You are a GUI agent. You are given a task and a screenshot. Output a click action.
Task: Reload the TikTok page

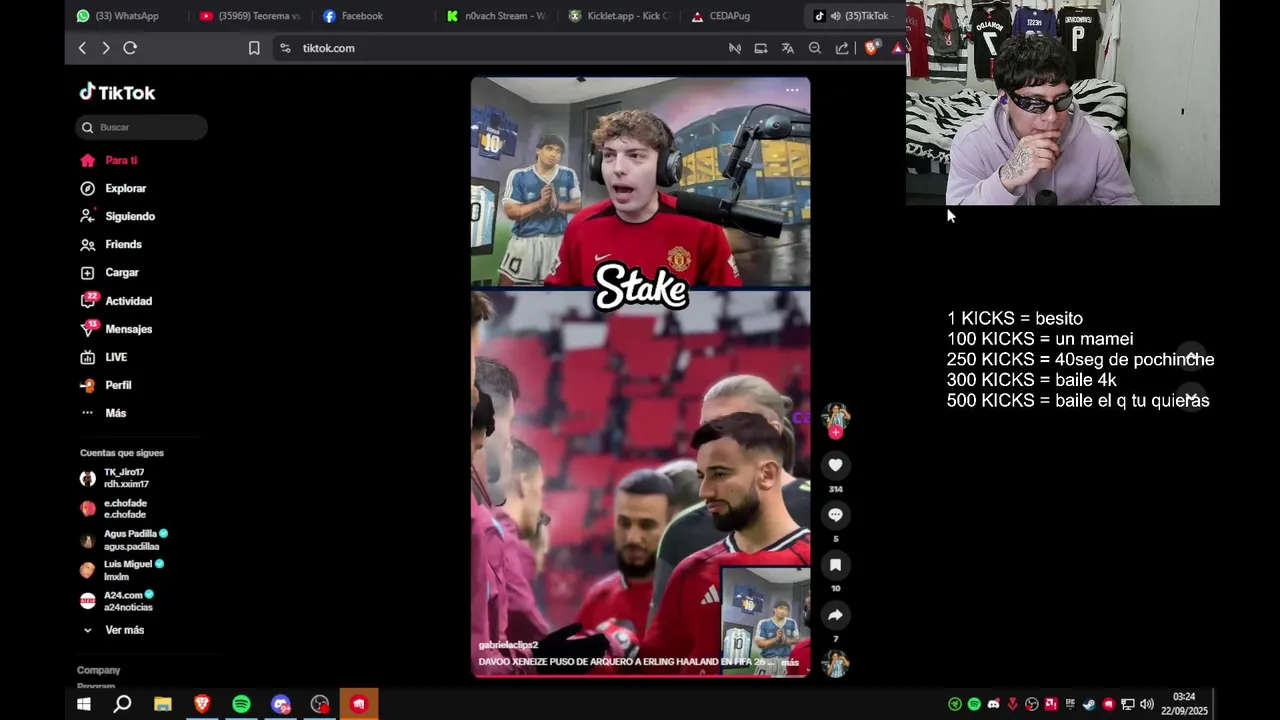(130, 48)
